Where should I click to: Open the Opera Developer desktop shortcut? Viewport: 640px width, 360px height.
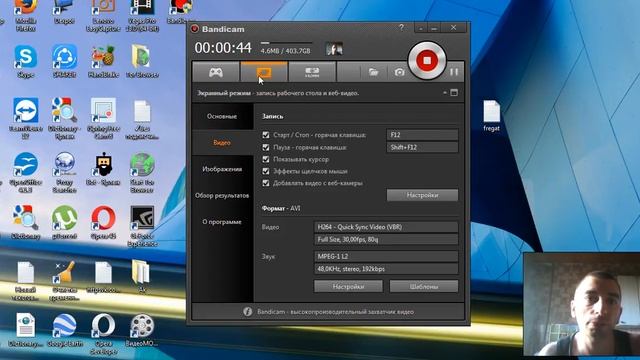point(103,333)
